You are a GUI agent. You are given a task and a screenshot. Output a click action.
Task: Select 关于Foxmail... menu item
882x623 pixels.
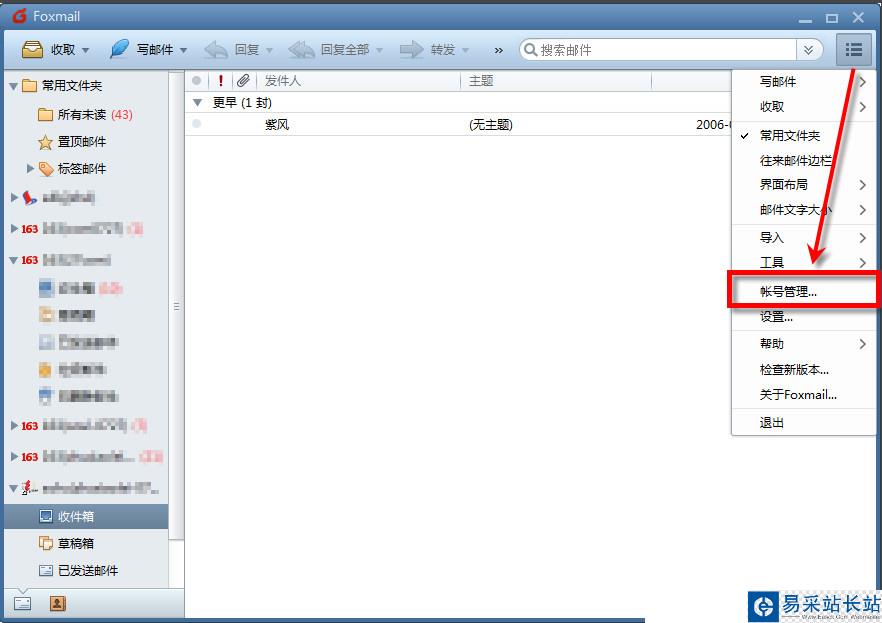click(x=803, y=395)
